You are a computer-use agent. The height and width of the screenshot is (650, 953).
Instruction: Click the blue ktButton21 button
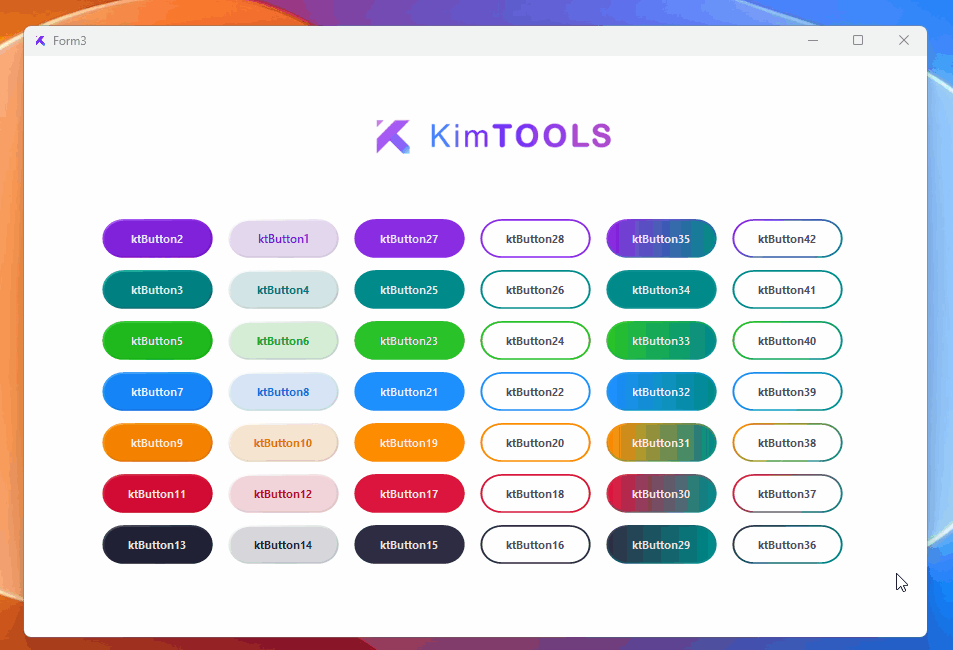(409, 392)
